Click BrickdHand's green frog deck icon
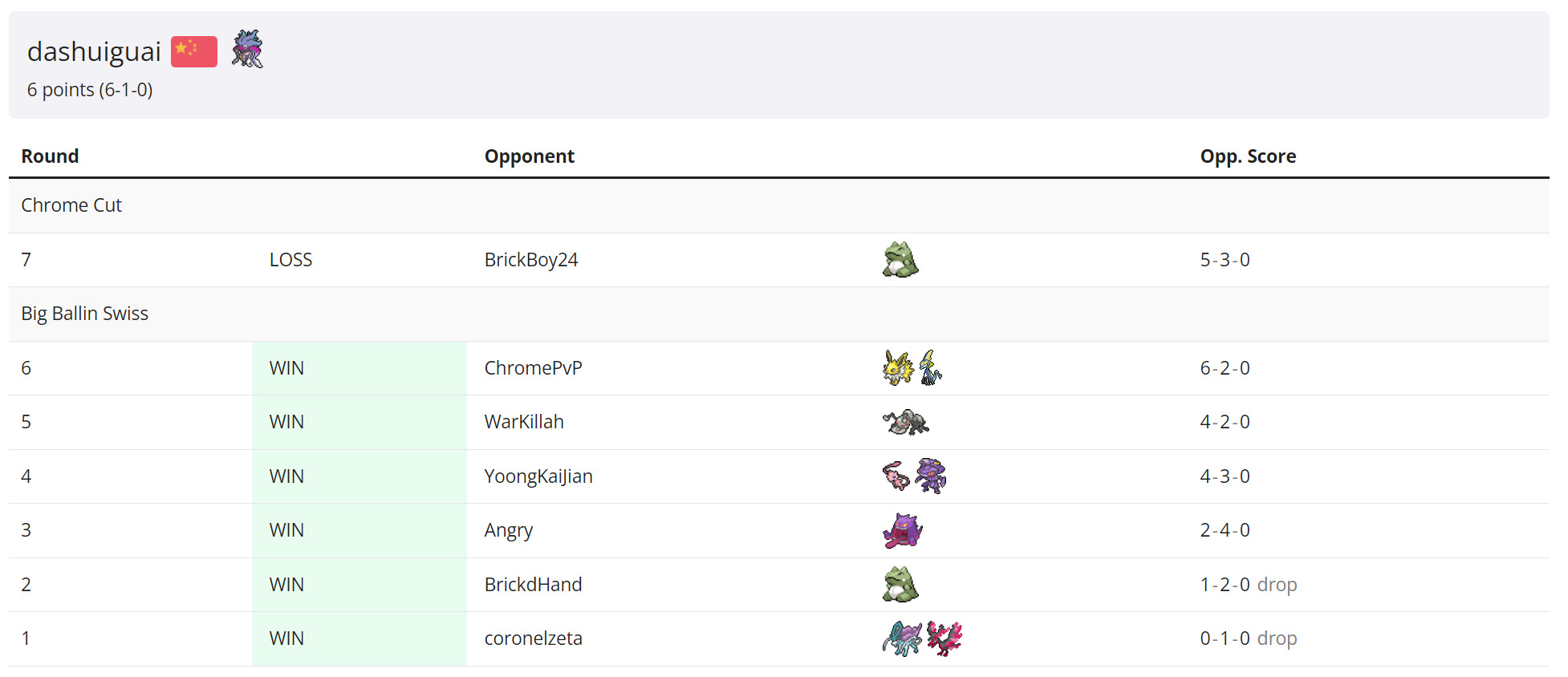This screenshot has width=1568, height=677. [900, 585]
